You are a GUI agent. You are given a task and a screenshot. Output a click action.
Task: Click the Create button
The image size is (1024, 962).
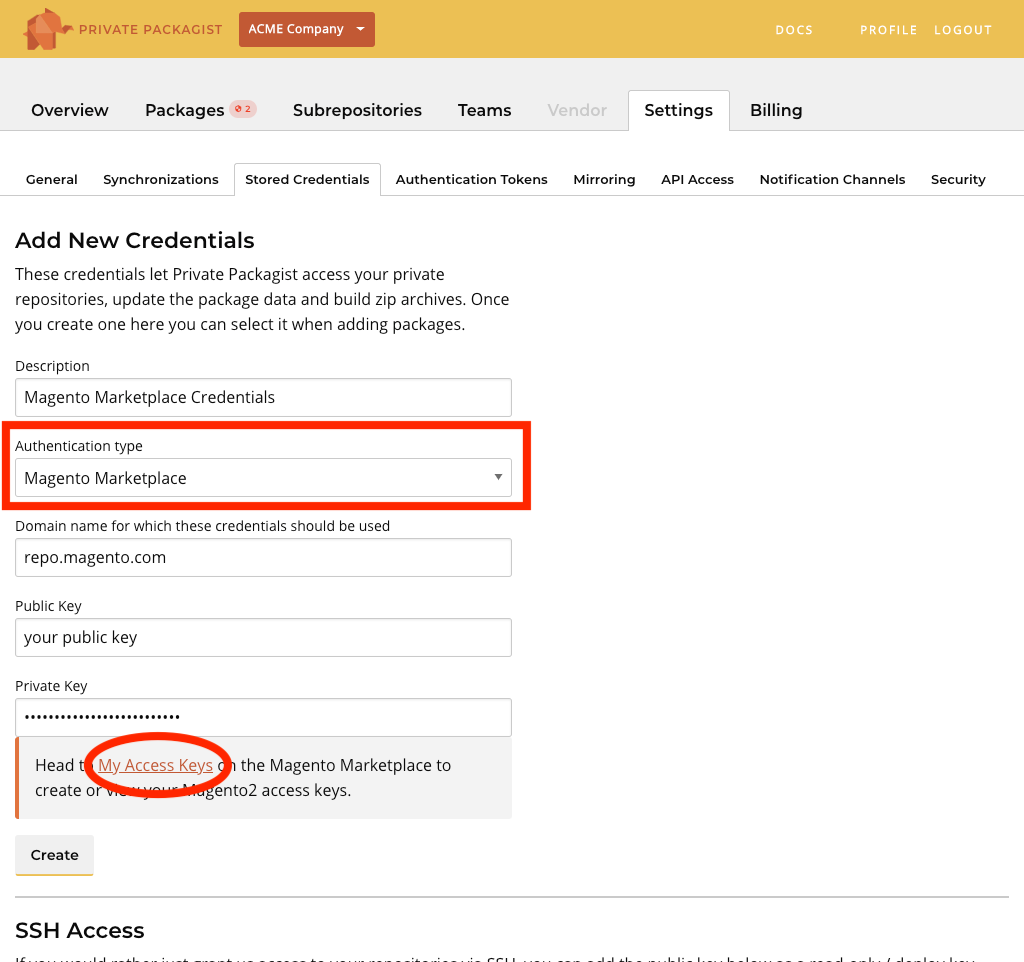[54, 855]
